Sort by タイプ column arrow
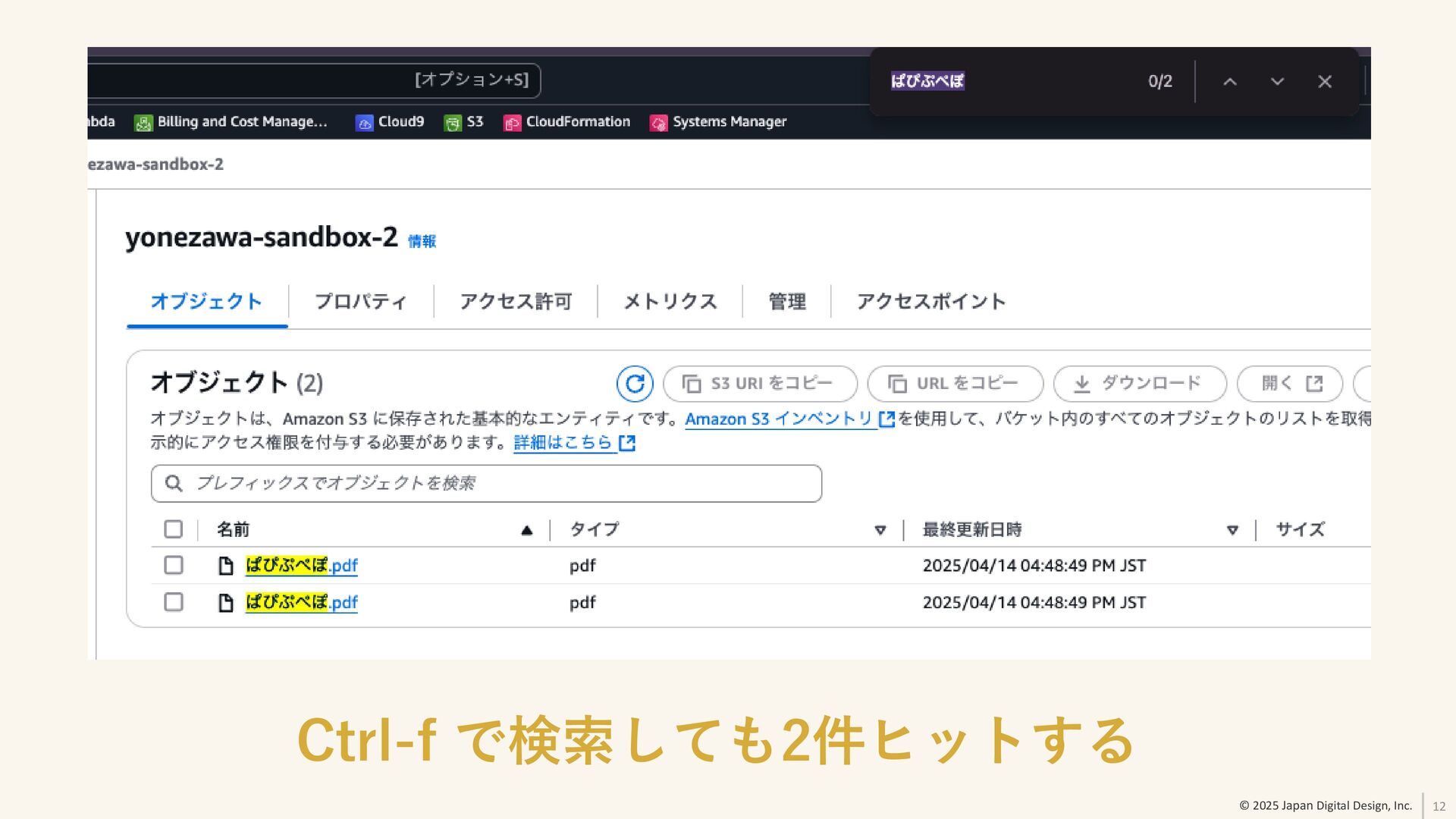1456x819 pixels. coord(880,530)
